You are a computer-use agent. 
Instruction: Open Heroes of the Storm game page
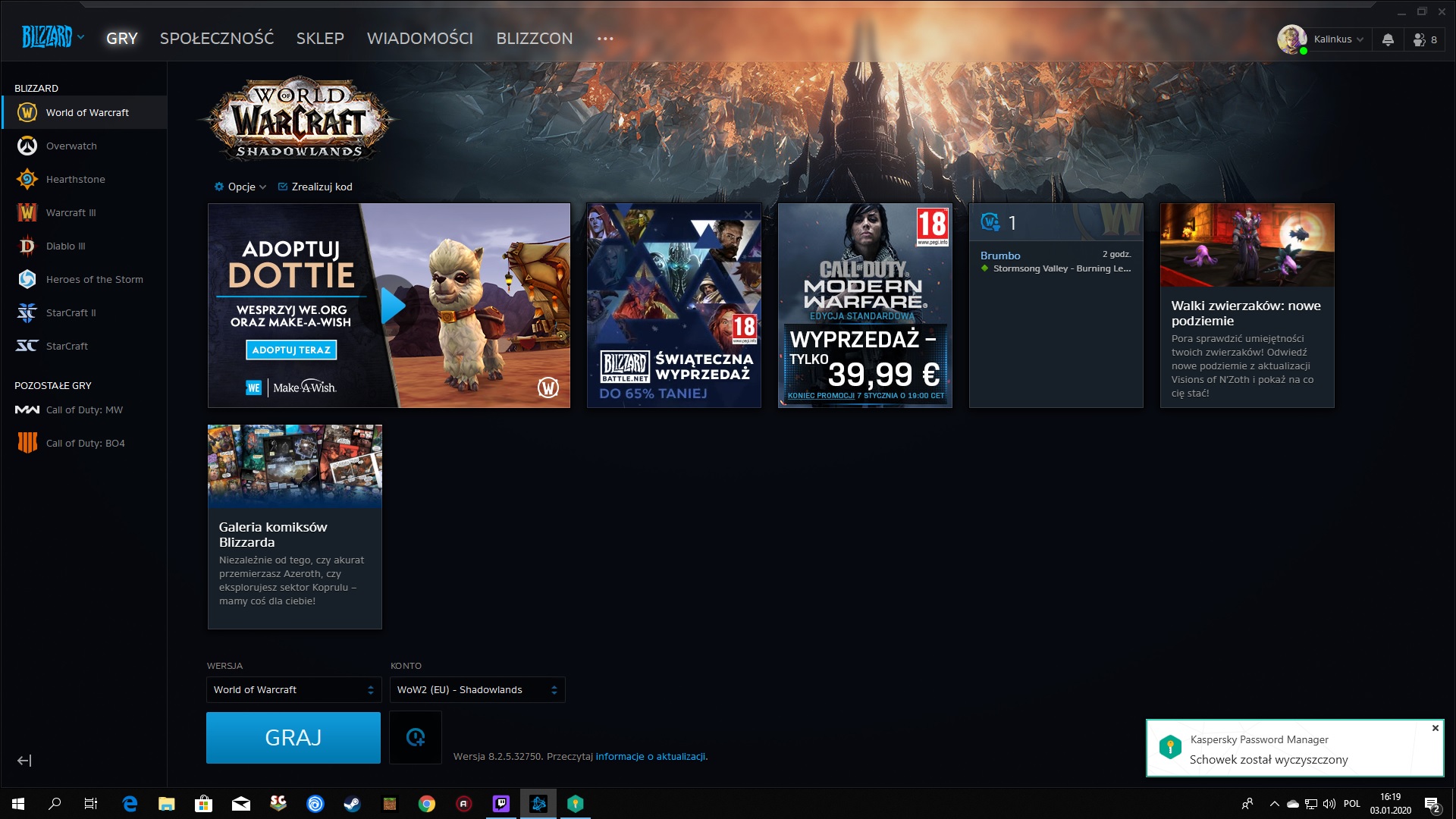point(94,279)
